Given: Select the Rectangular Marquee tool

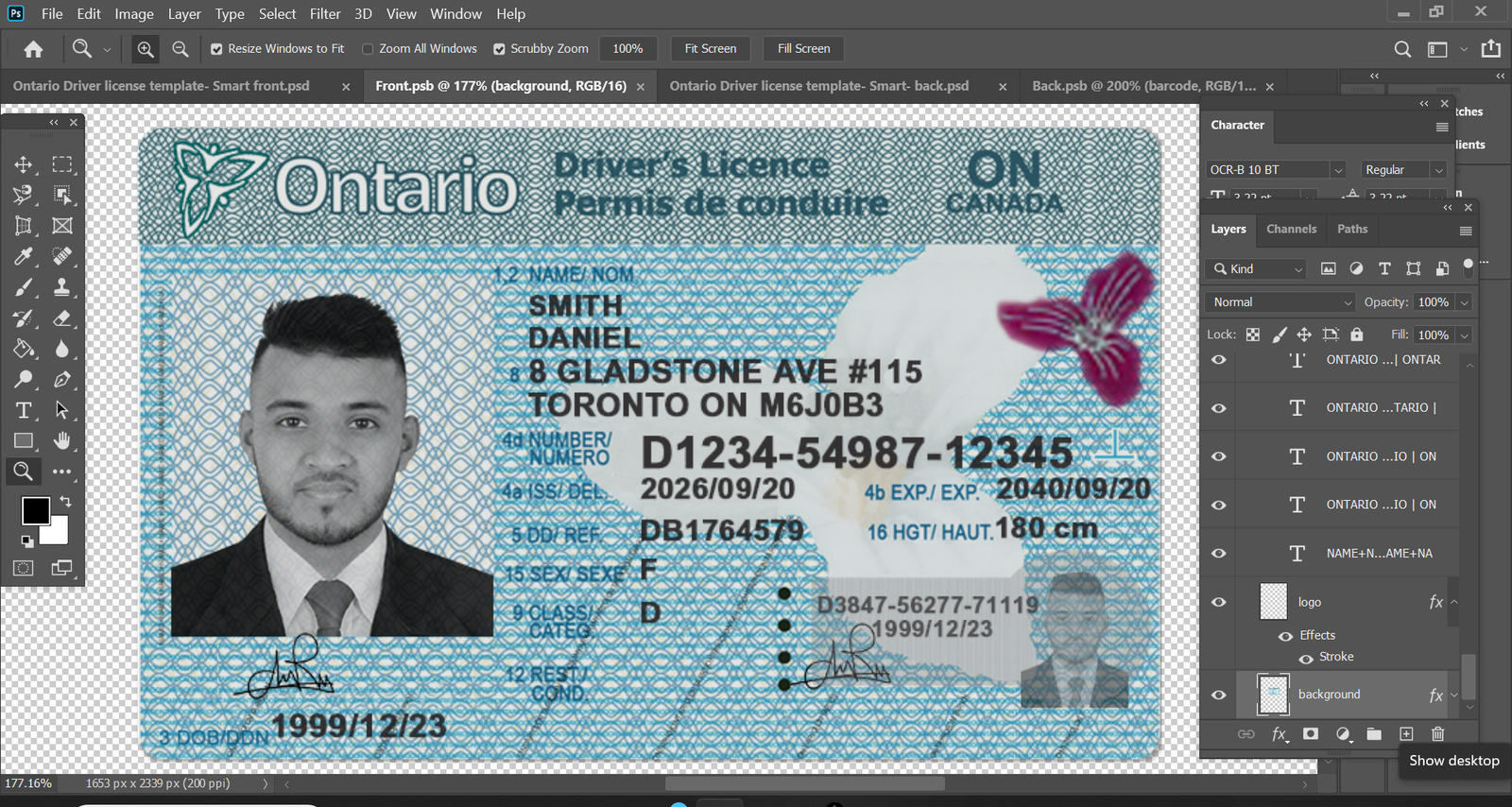Looking at the screenshot, I should coord(62,164).
